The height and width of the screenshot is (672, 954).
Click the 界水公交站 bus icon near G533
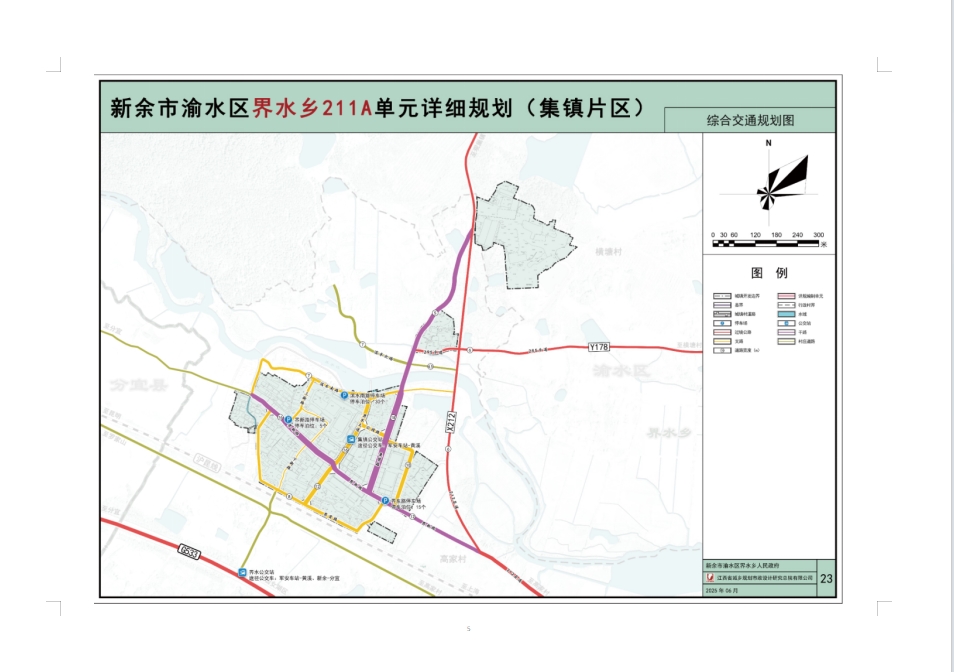(243, 574)
